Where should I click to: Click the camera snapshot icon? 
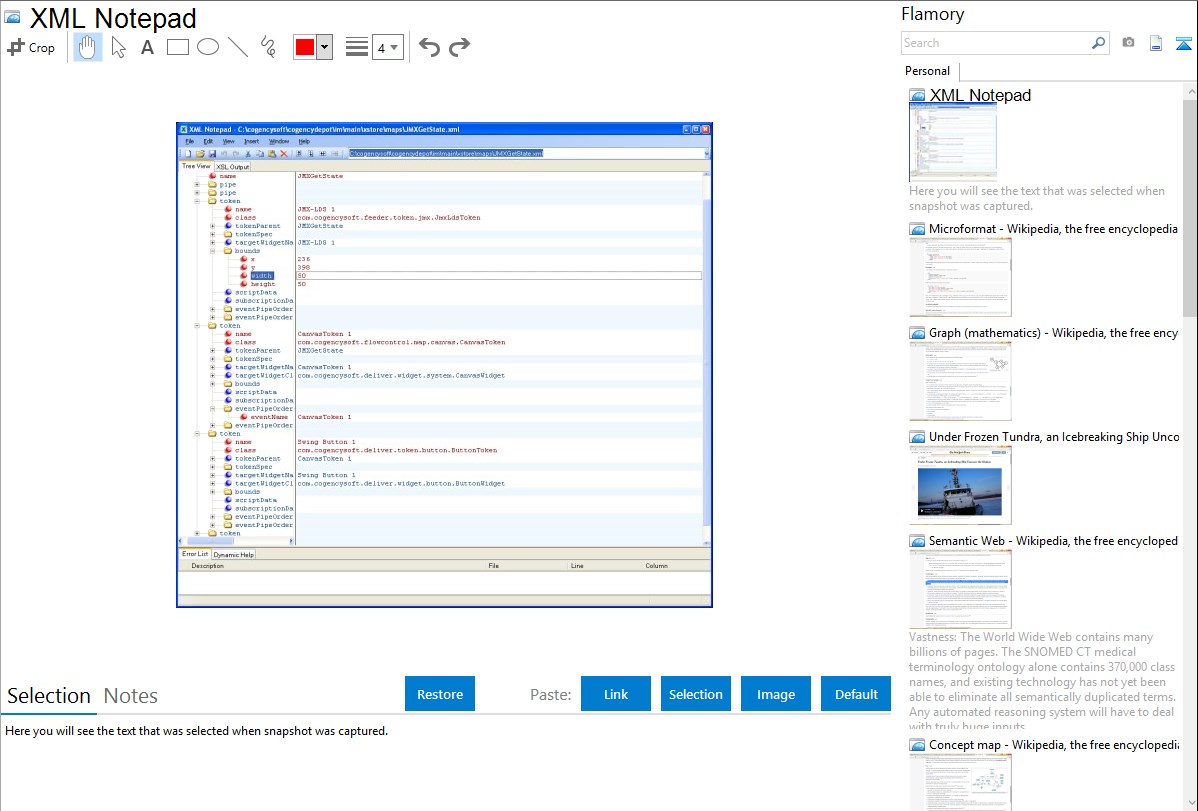1128,43
